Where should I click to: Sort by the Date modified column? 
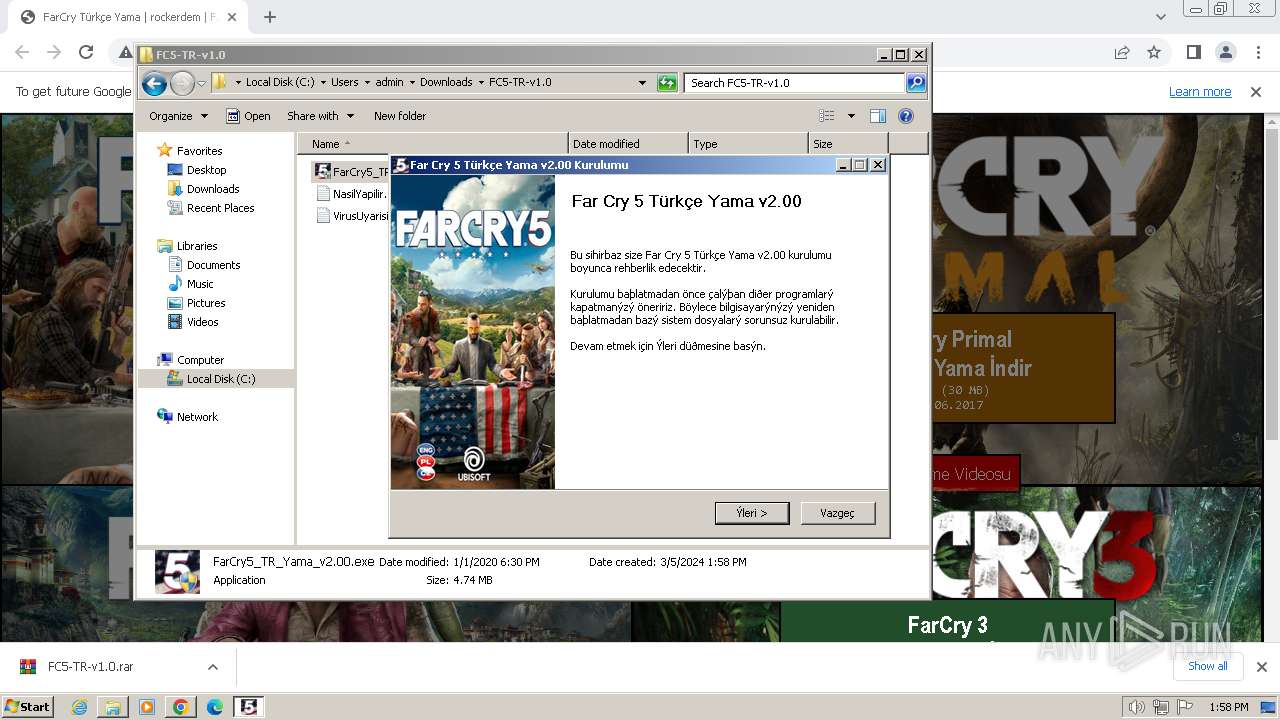(628, 144)
